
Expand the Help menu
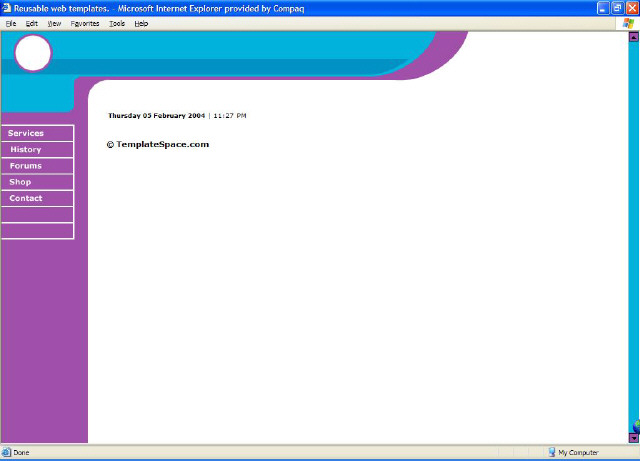pos(141,23)
